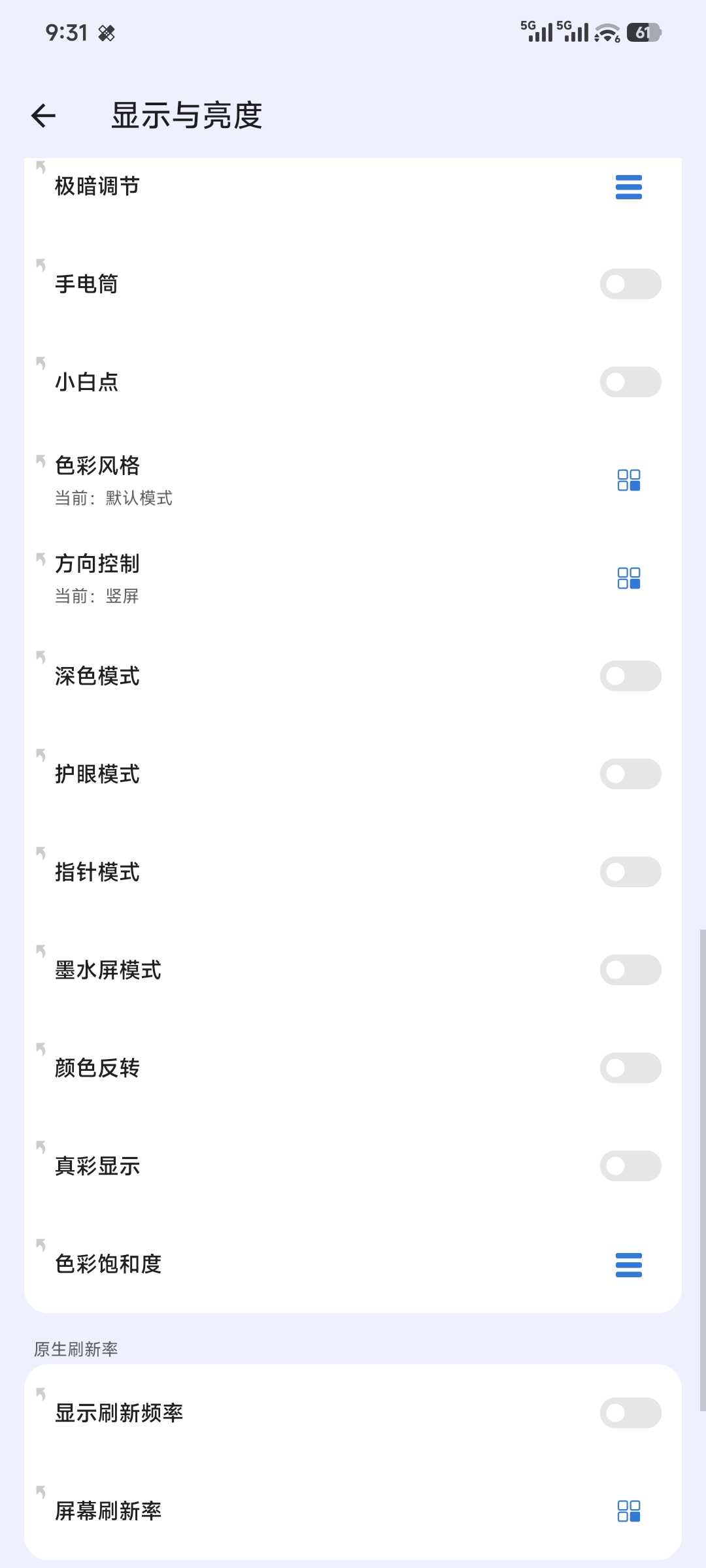Enable the 深色模式 switch
Image resolution: width=706 pixels, height=1568 pixels.
[630, 676]
